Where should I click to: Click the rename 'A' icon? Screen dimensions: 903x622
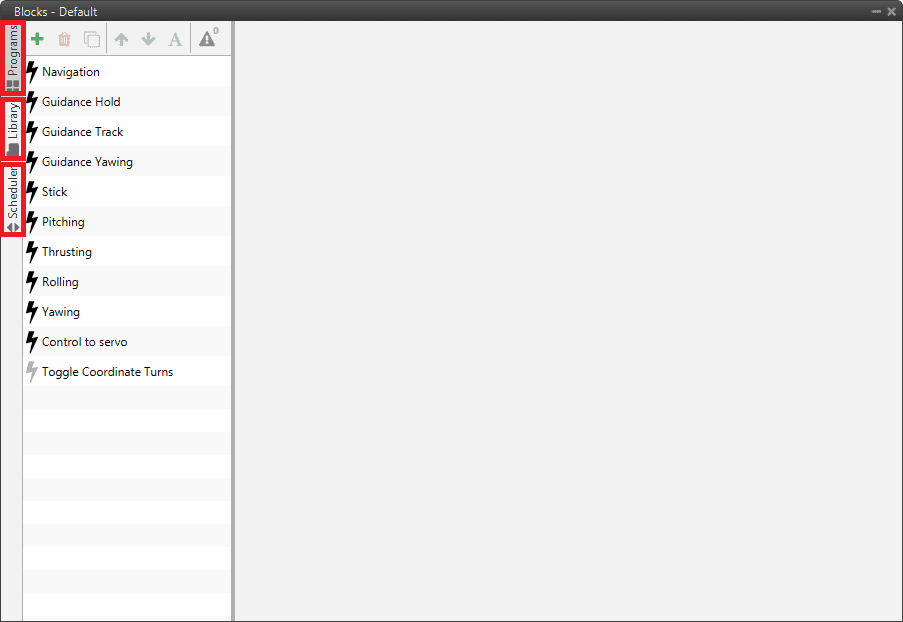175,39
